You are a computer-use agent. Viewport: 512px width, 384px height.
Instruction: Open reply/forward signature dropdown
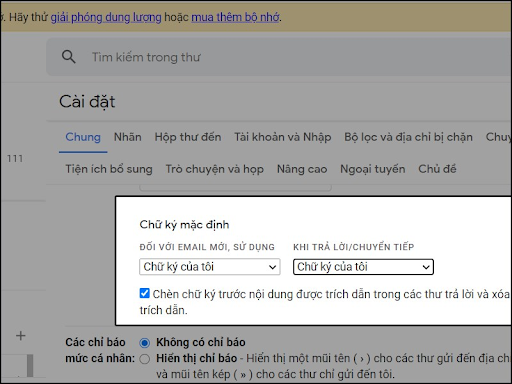tap(363, 267)
